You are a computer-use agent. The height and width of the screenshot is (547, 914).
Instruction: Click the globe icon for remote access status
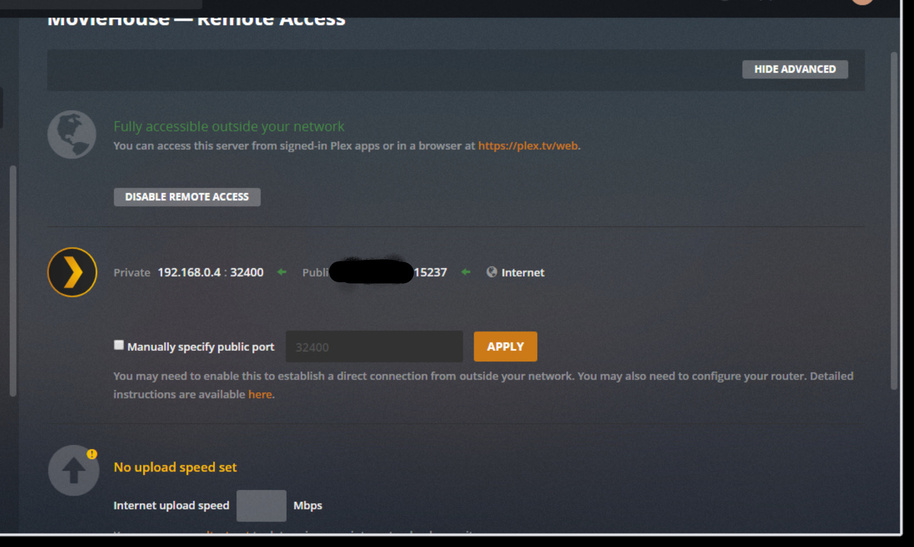[x=72, y=135]
